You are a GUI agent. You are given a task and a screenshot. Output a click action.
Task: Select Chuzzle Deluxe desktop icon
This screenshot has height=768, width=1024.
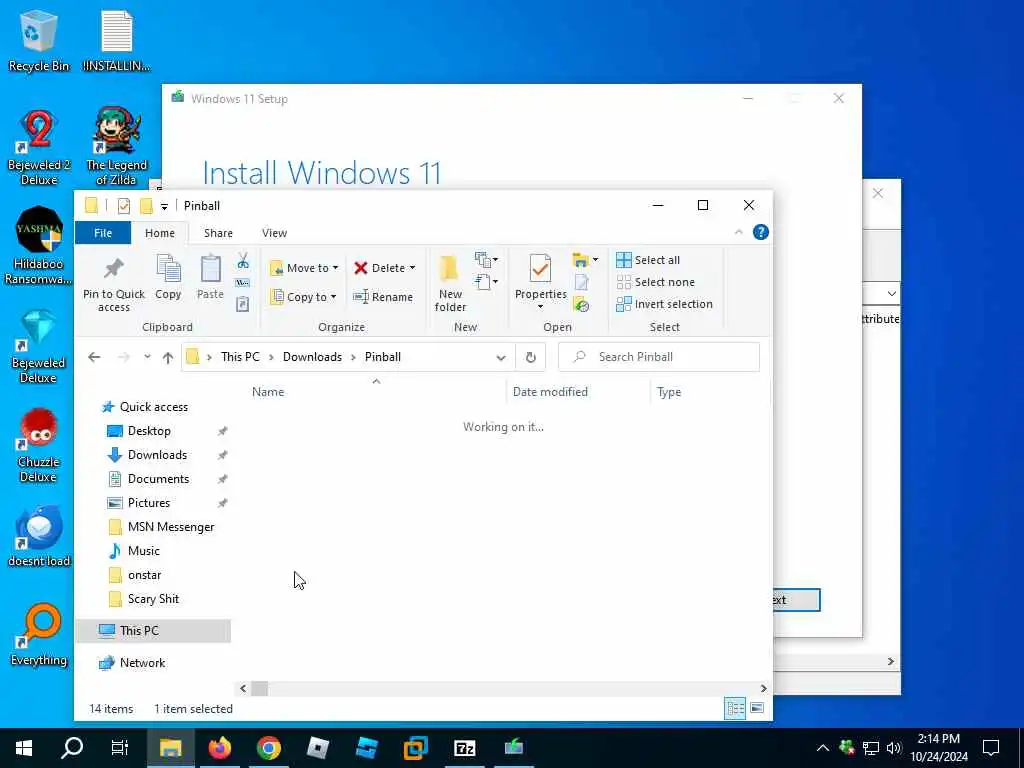tap(39, 445)
